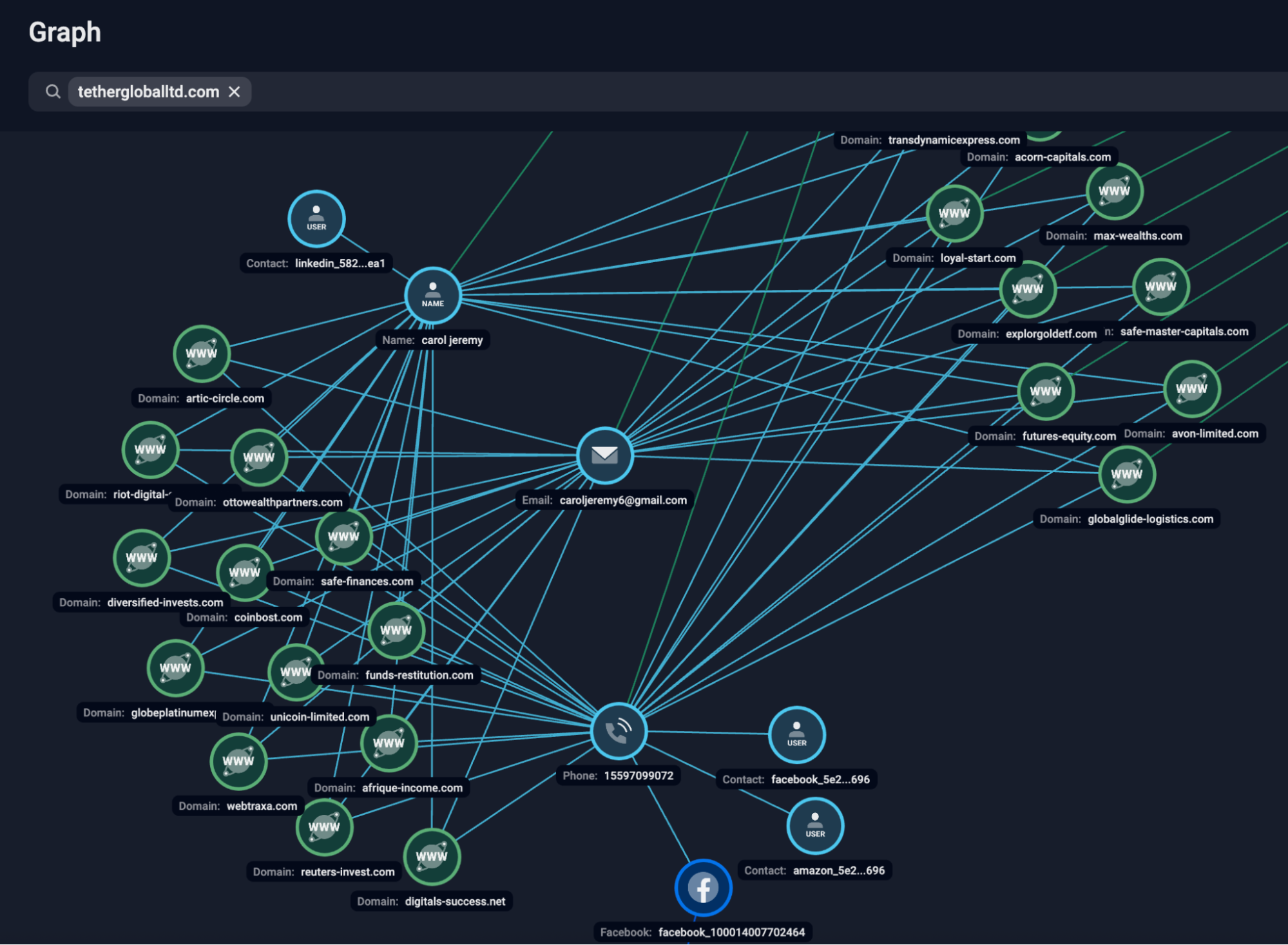Click the Domain: loyal-start.com label

pyautogui.click(x=954, y=258)
